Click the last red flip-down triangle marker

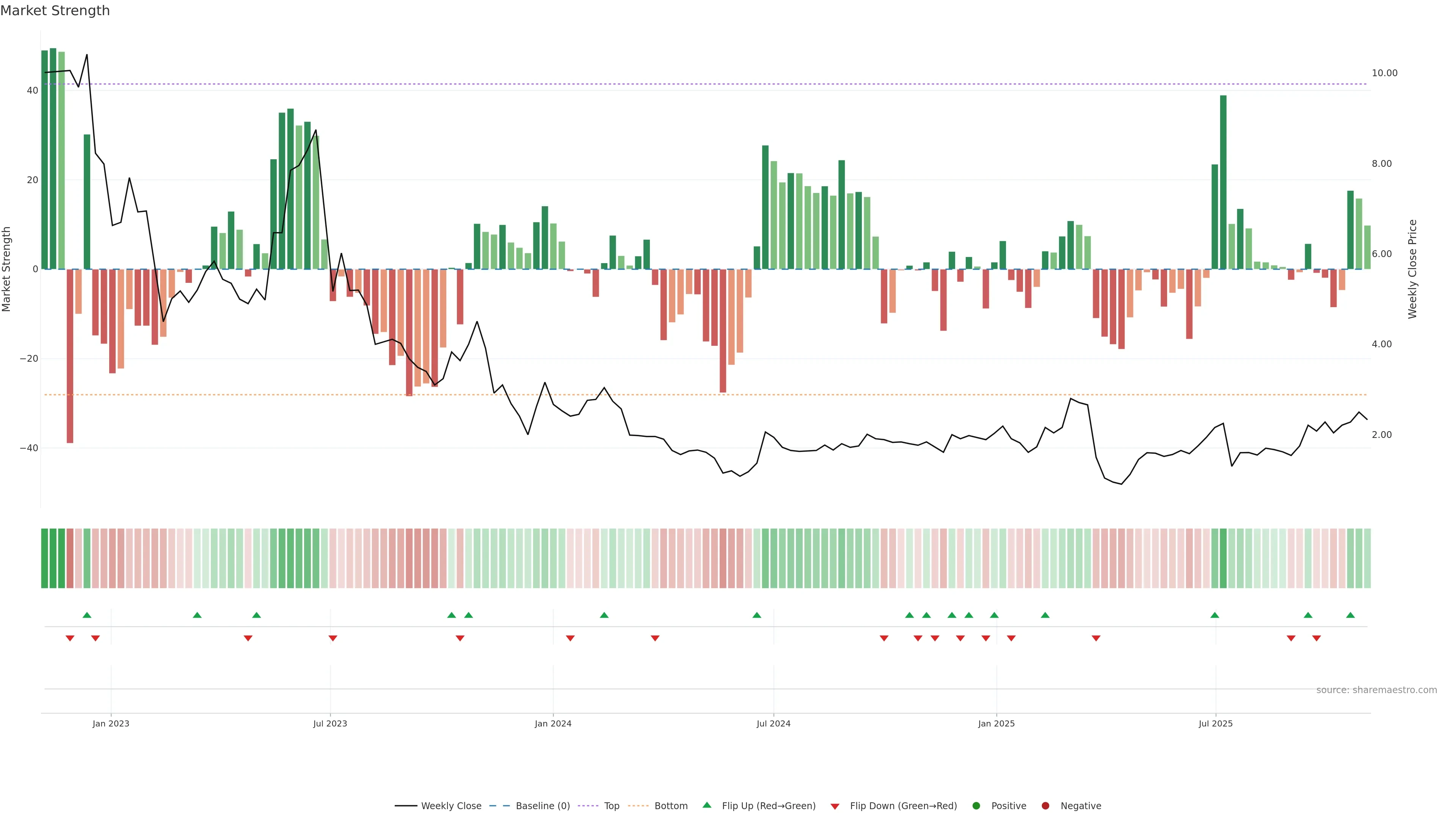point(1316,638)
